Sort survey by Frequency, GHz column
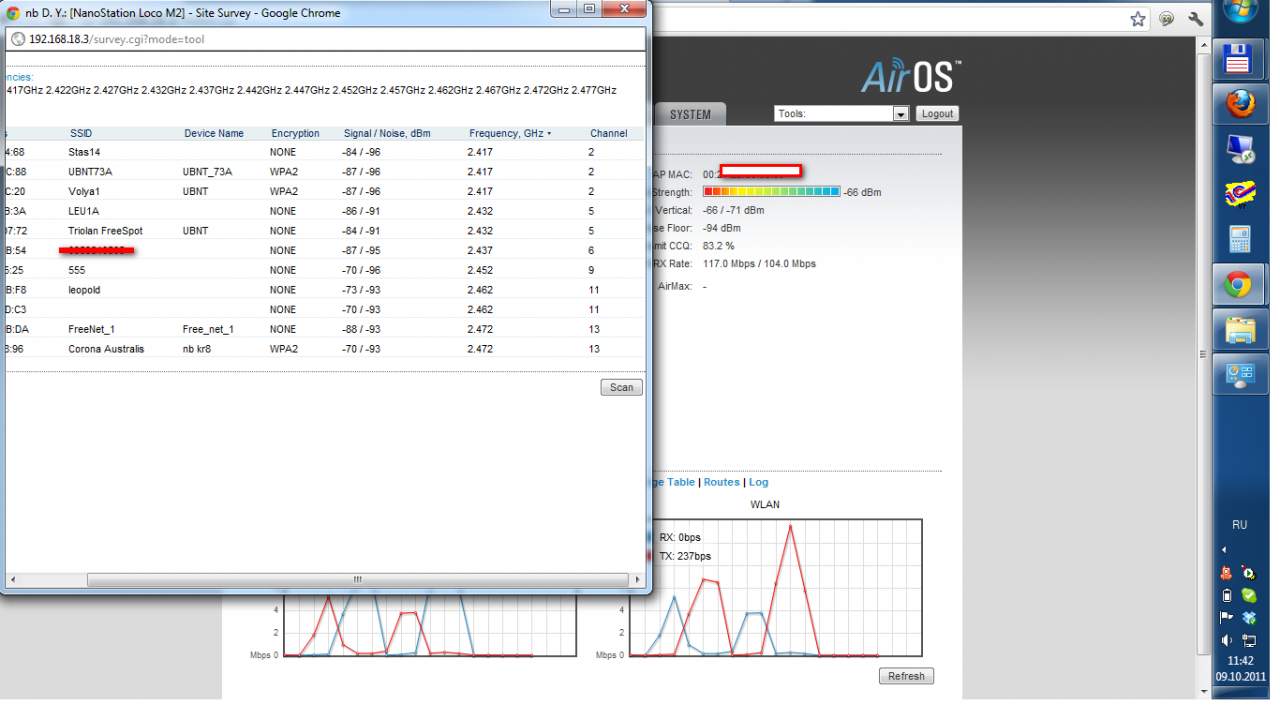The height and width of the screenshot is (720, 1280). click(x=509, y=133)
